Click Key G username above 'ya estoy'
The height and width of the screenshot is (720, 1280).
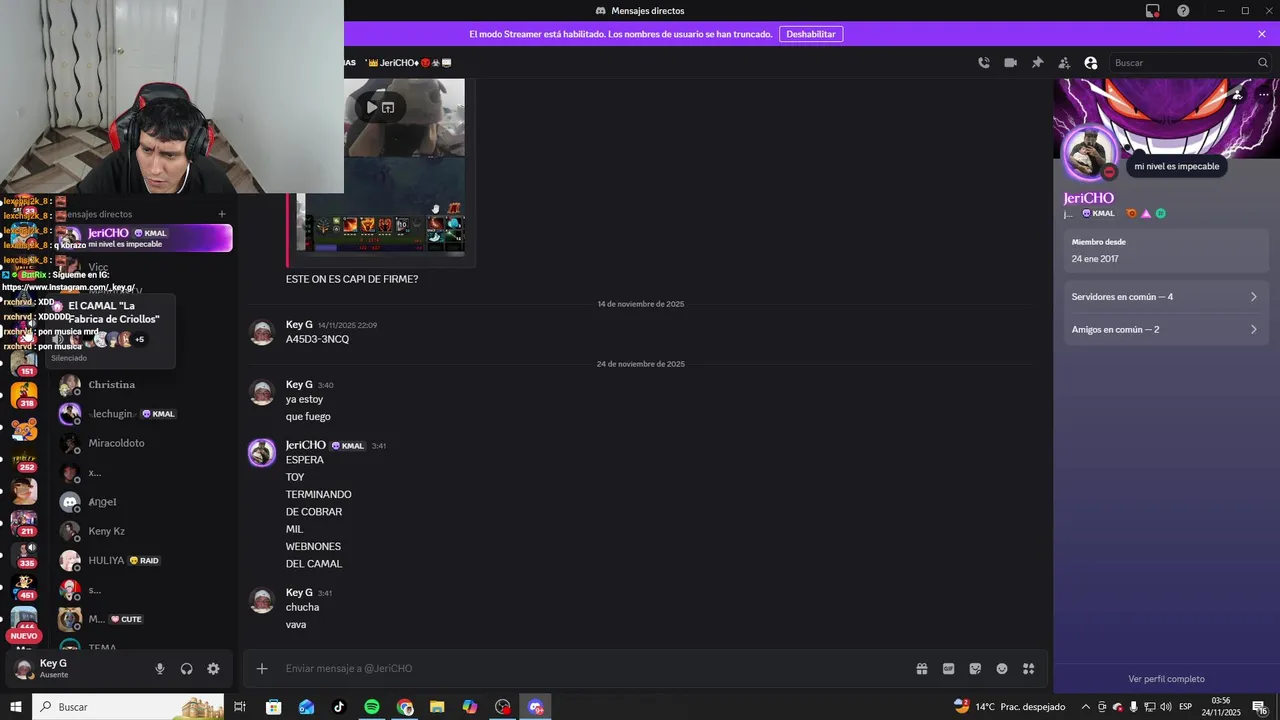pyautogui.click(x=299, y=385)
